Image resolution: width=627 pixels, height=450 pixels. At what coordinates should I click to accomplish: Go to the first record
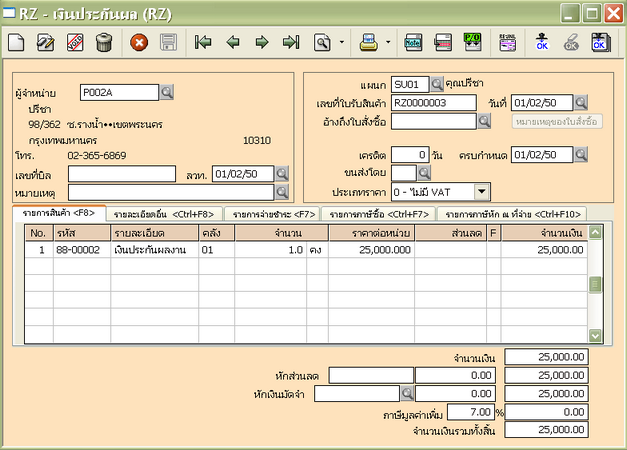204,43
